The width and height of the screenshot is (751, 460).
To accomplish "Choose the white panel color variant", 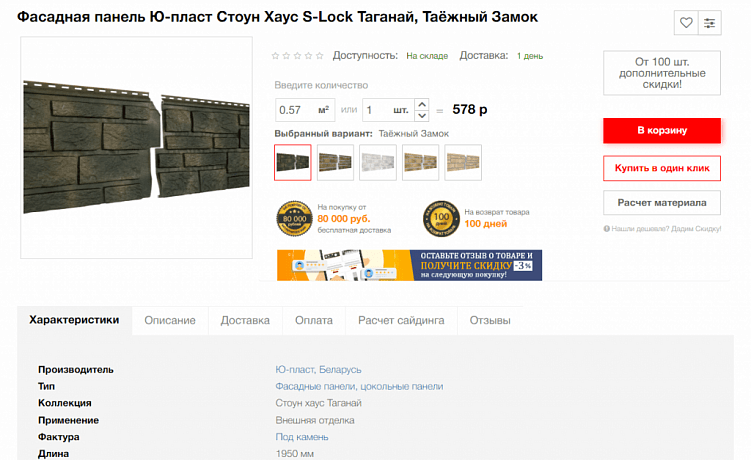I will 378,162.
